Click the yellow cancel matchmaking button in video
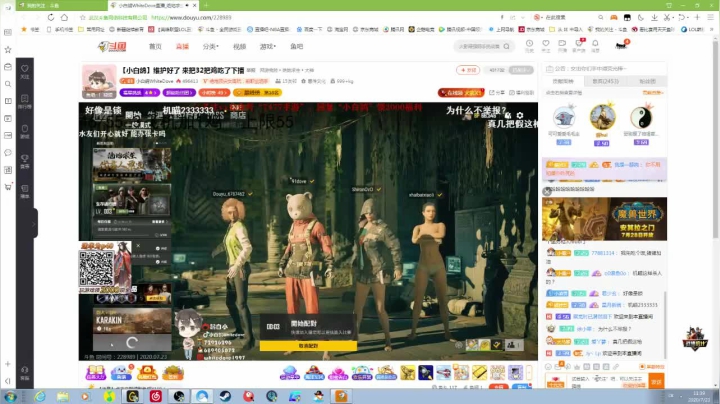This screenshot has height=404, width=720. point(308,346)
